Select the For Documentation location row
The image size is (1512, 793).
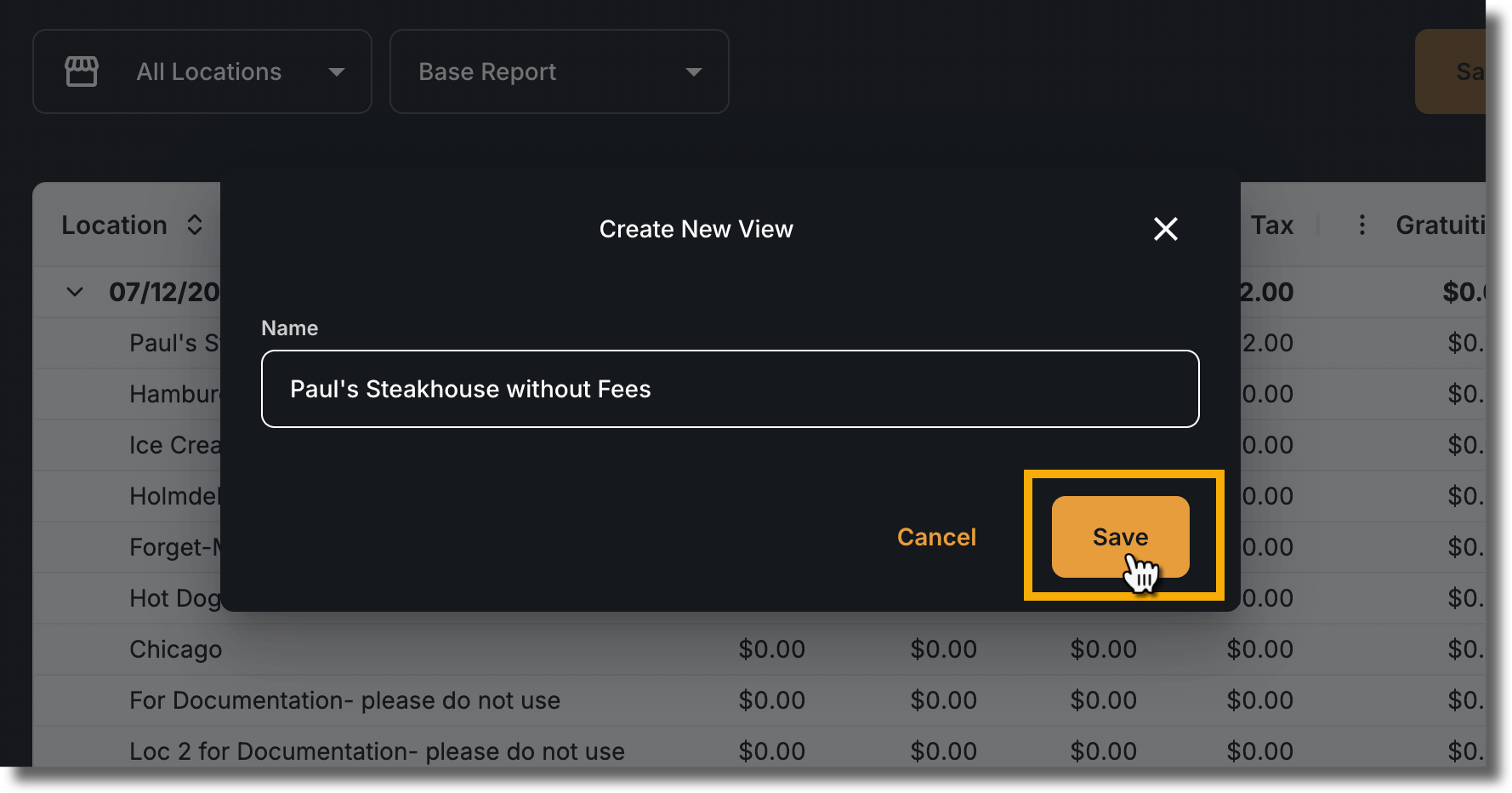[759, 700]
